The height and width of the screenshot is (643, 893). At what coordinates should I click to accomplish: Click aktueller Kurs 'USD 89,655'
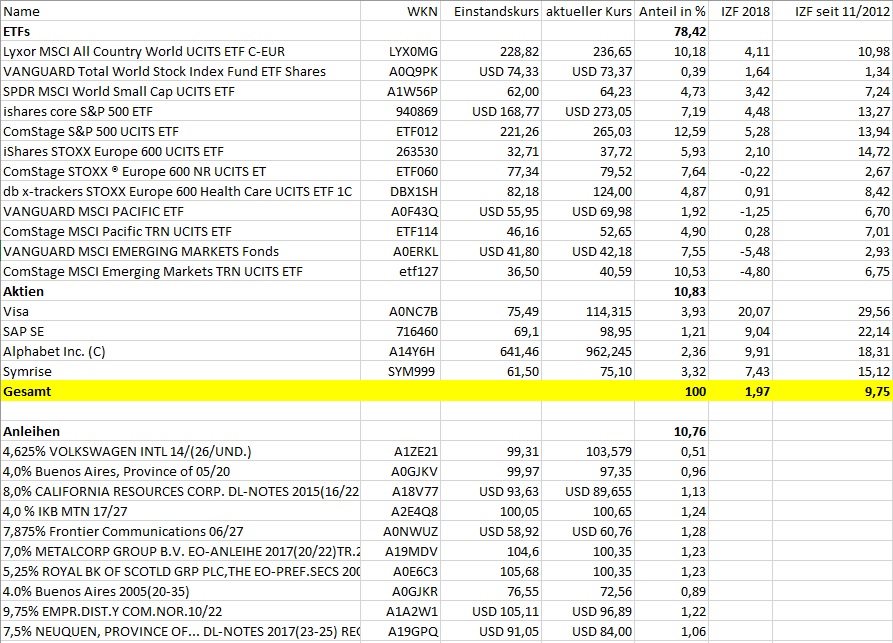point(588,492)
